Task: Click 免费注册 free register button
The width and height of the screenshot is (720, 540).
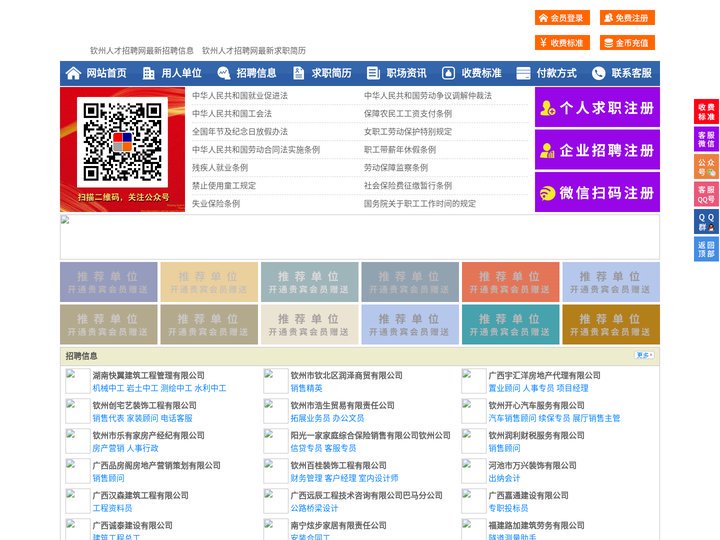Action: 627,18
